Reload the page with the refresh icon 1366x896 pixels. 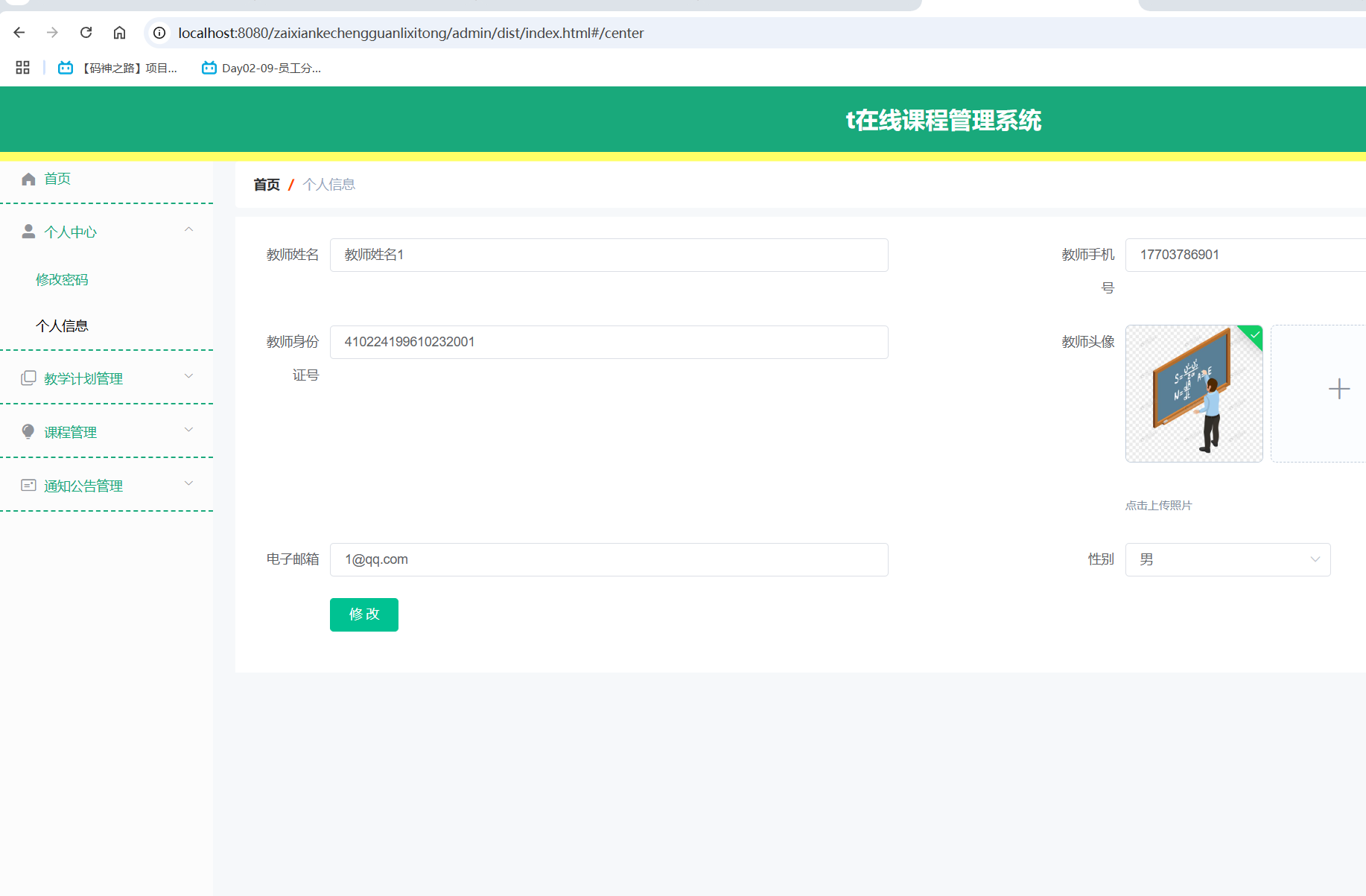(x=86, y=33)
